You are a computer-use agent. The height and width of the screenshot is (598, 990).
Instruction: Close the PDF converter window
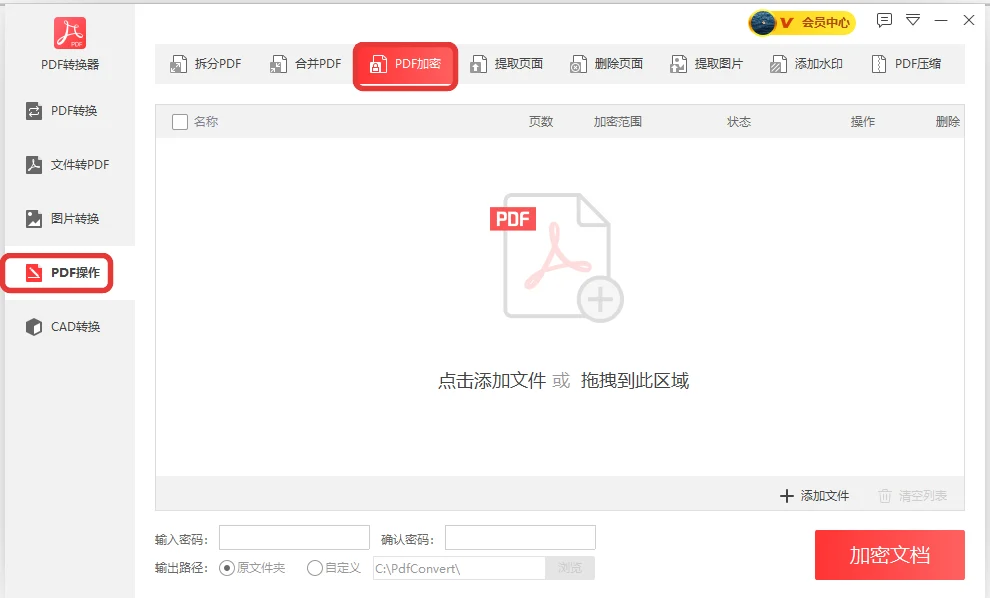click(969, 20)
